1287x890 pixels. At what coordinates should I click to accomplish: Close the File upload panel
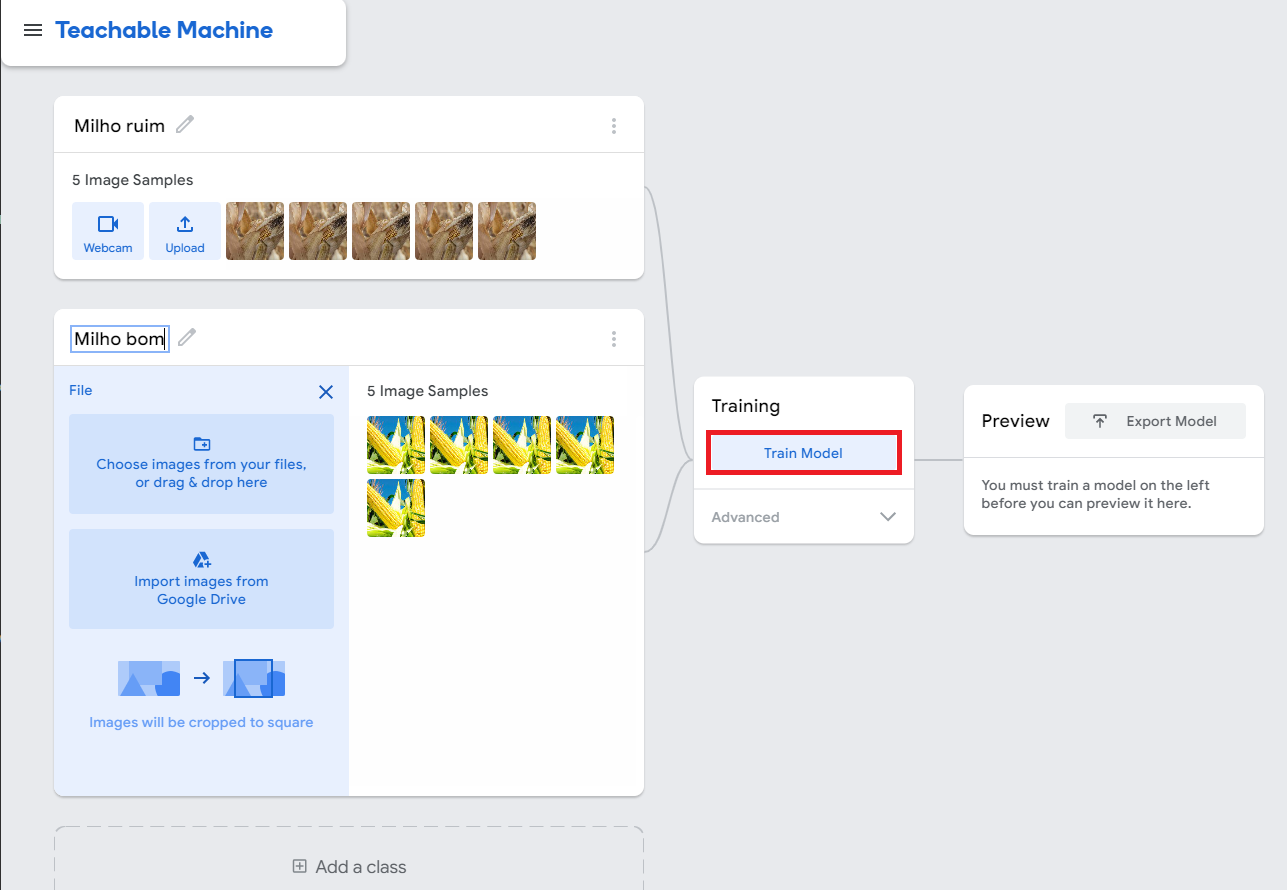point(326,392)
